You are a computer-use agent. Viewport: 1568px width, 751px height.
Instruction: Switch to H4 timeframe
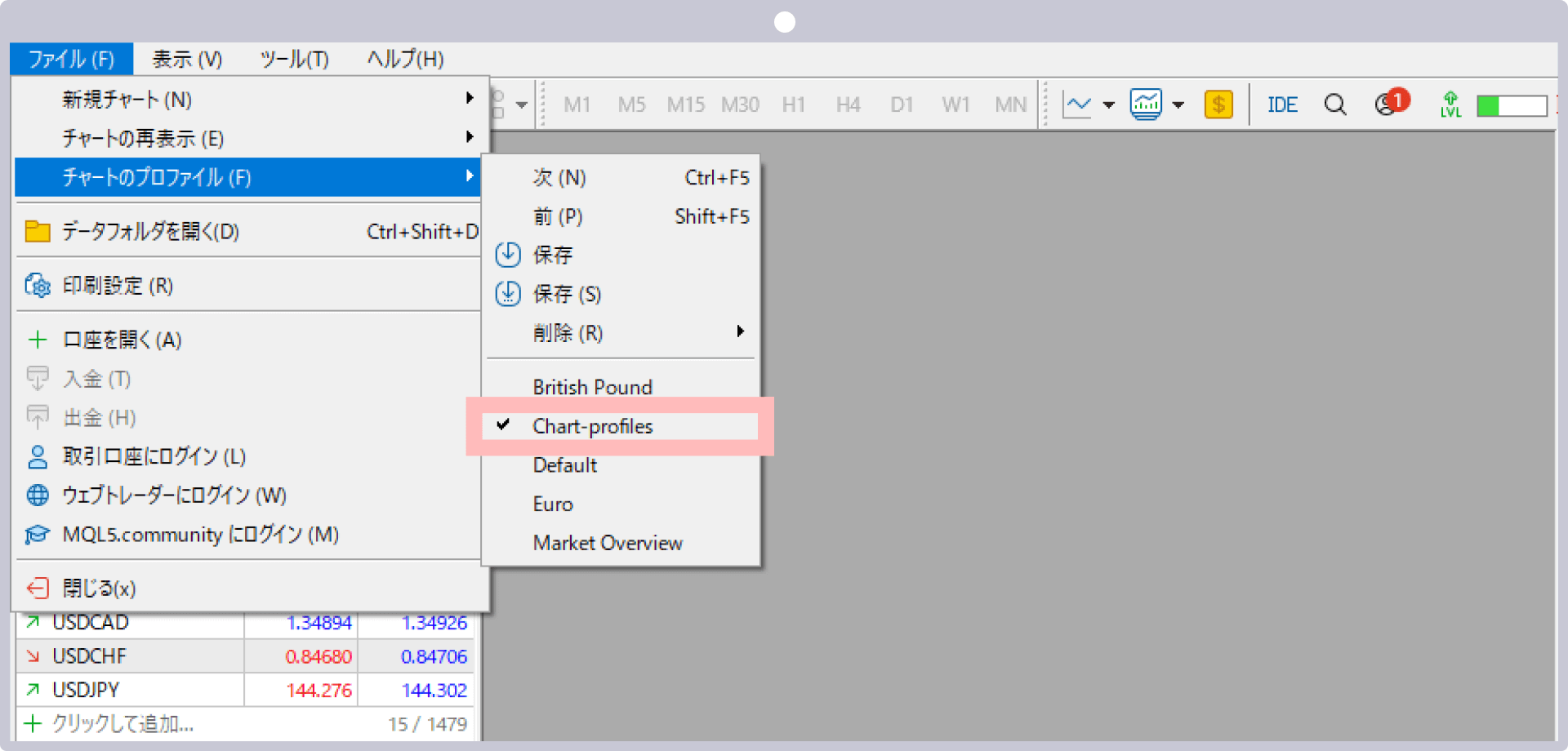pos(848,104)
